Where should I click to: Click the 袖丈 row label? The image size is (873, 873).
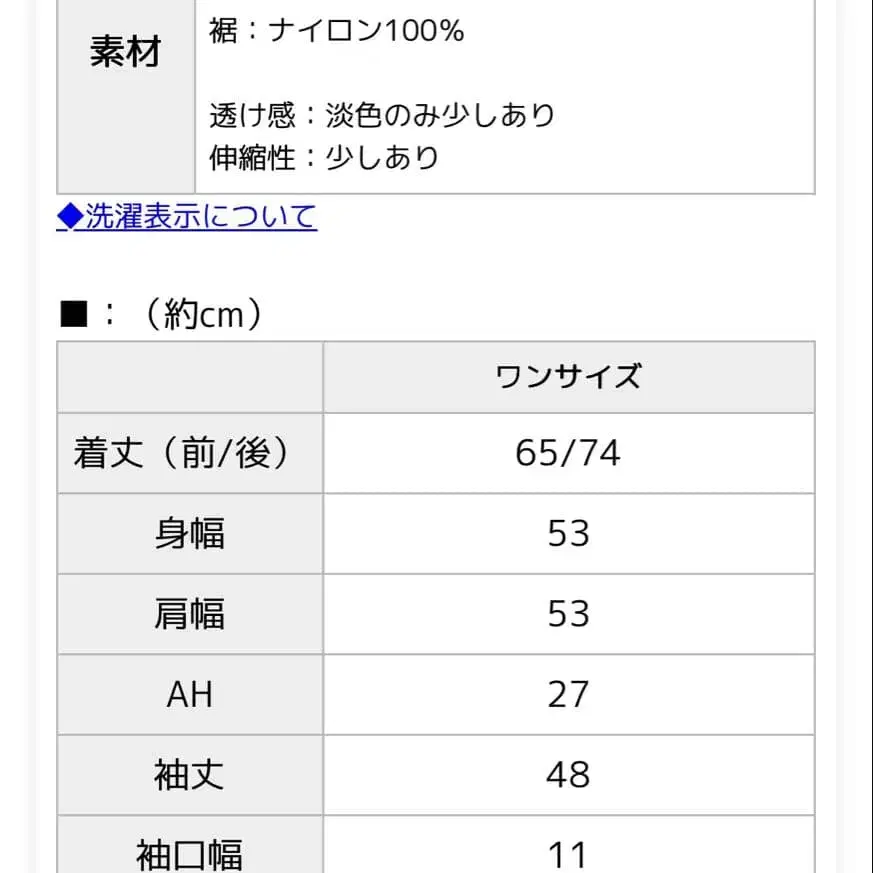[190, 774]
